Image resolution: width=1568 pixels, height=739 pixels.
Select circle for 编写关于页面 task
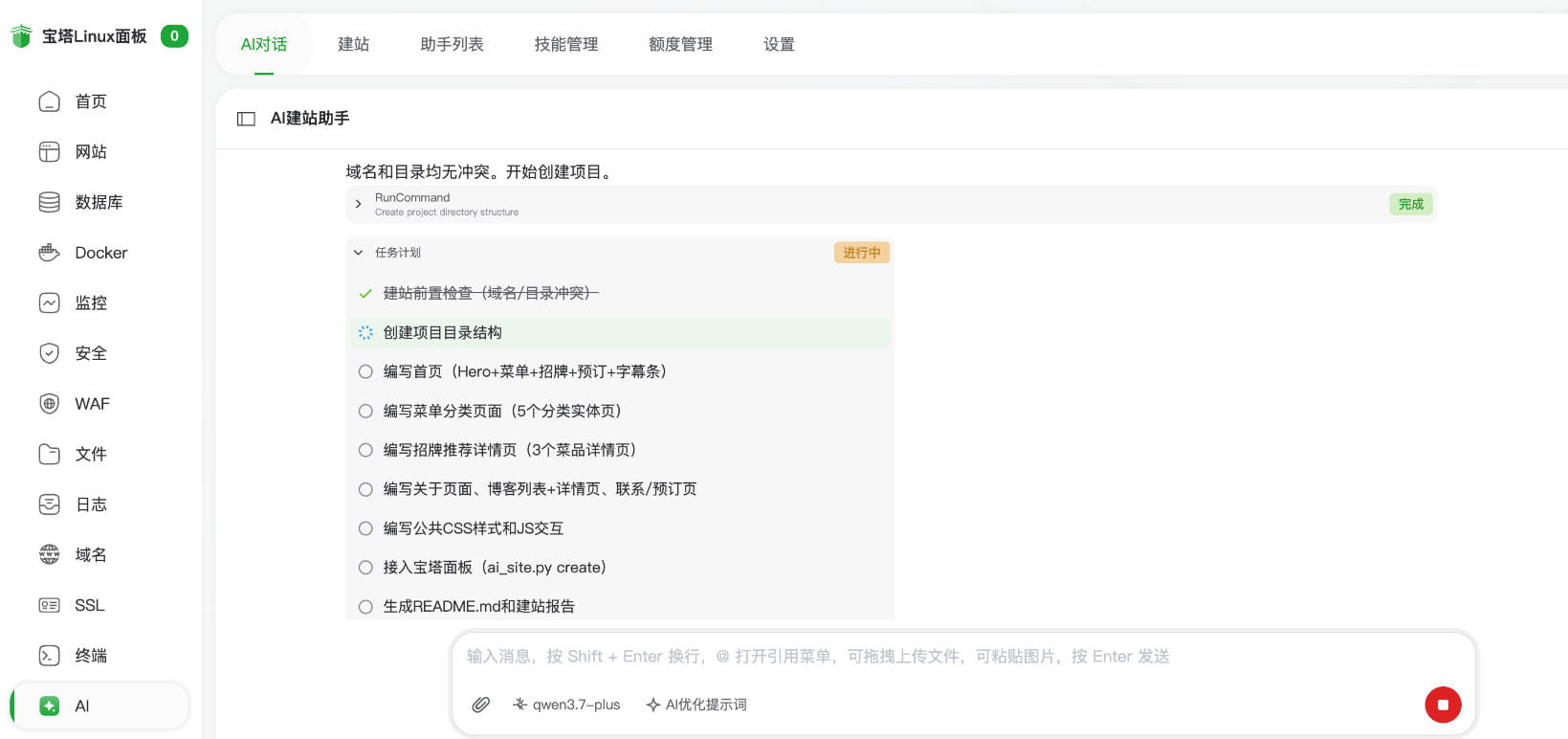[365, 489]
